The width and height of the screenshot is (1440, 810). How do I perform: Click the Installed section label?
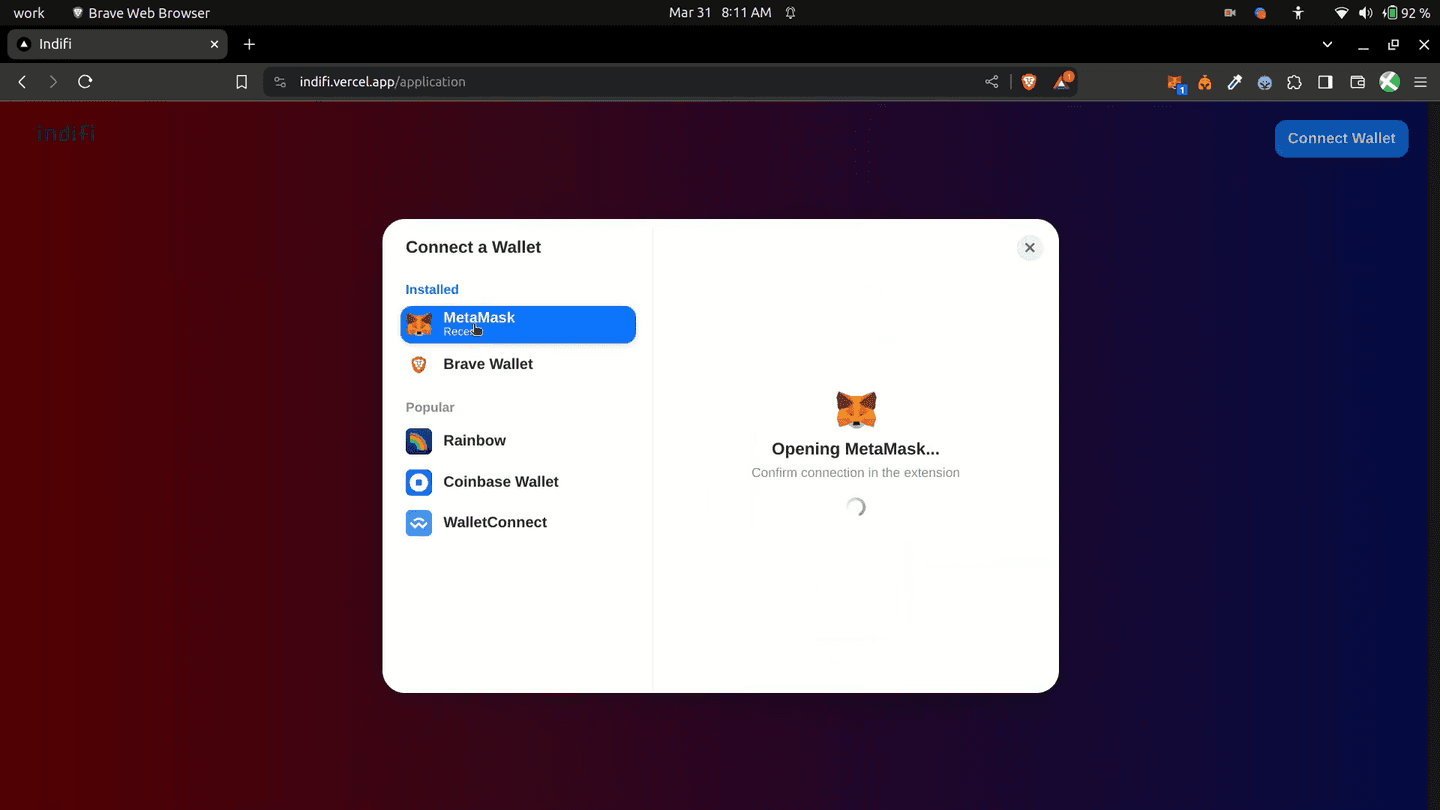(x=432, y=290)
